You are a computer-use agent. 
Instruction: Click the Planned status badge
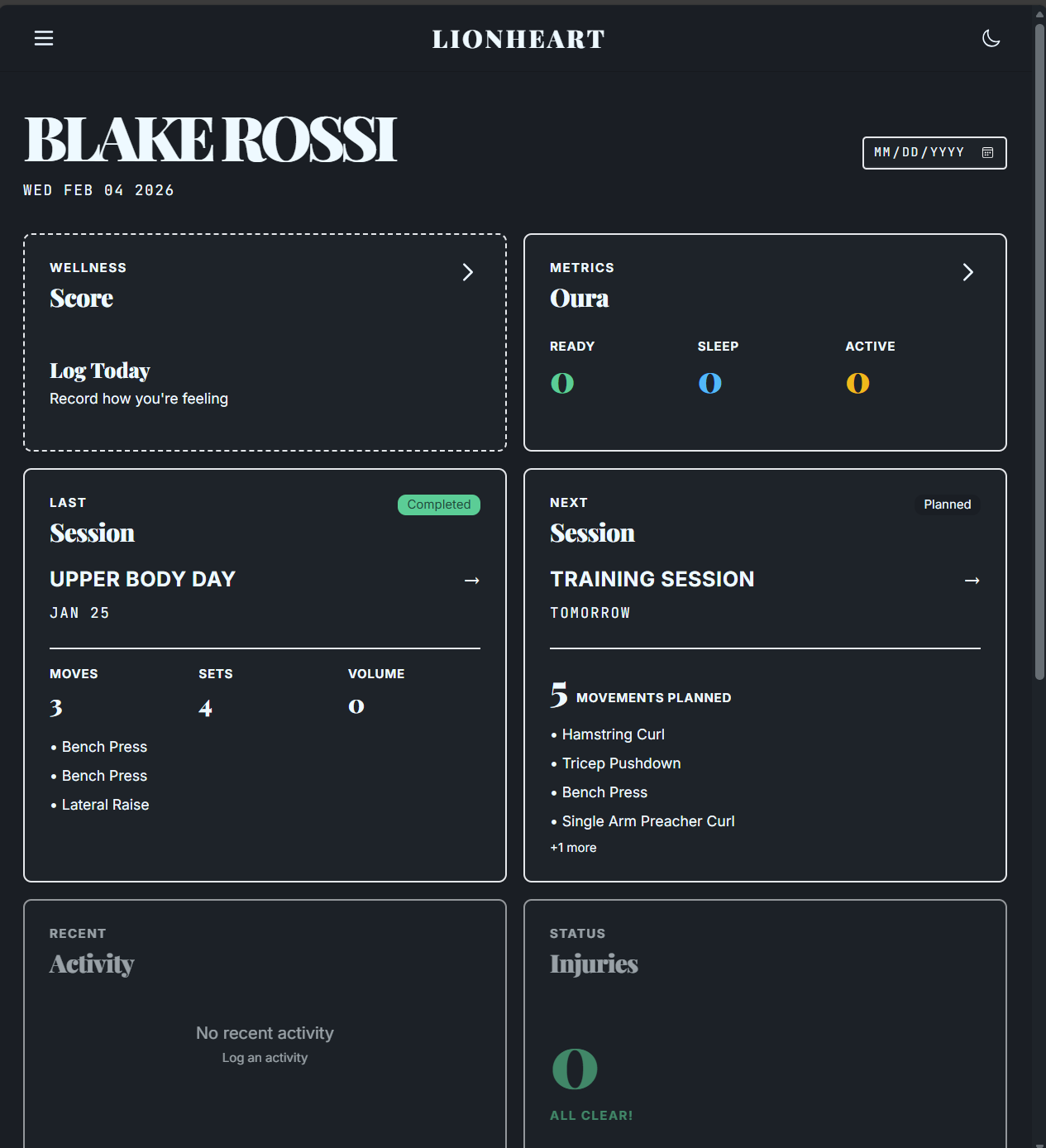[947, 505]
